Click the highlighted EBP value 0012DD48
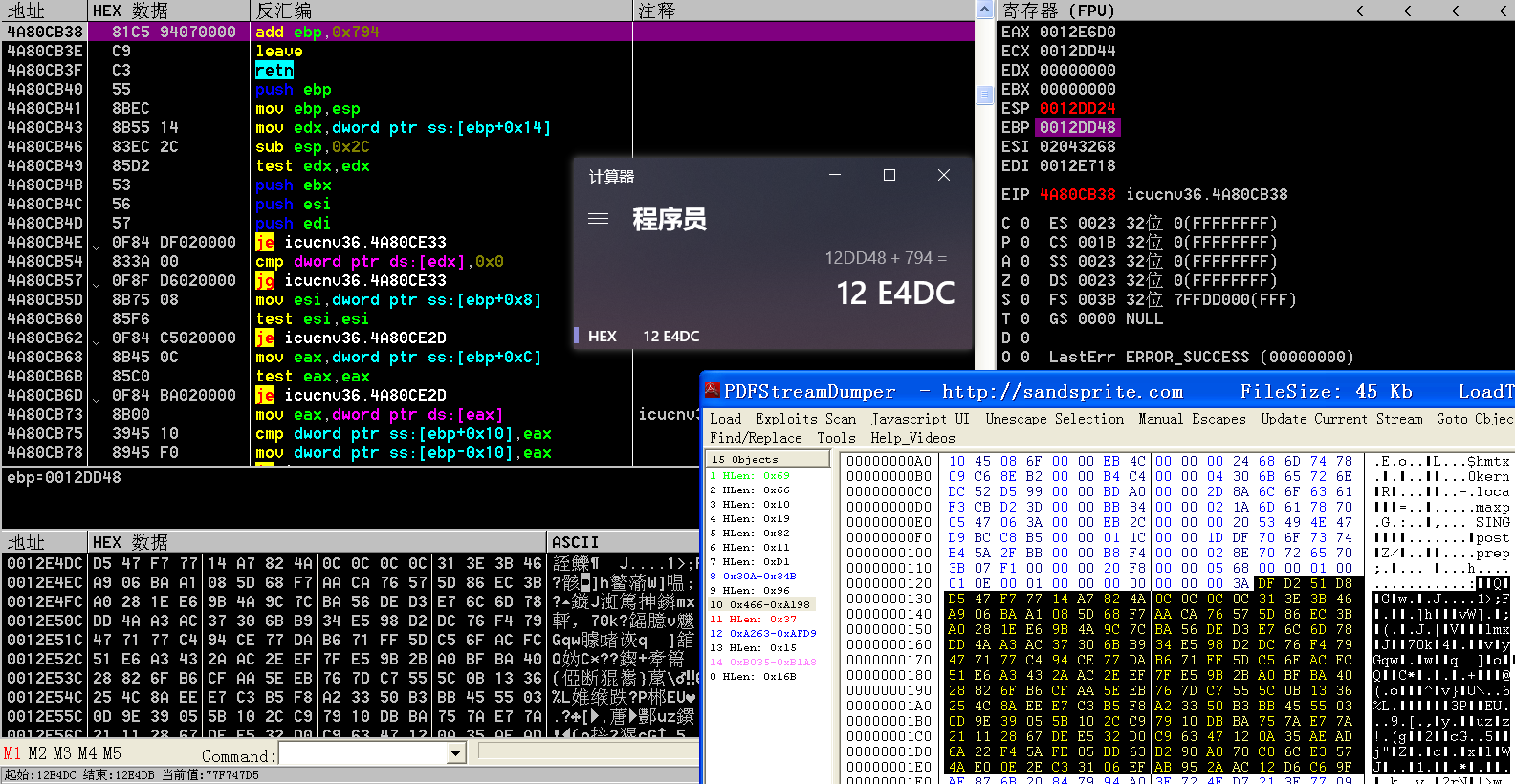This screenshot has height=784, width=1515. [x=1078, y=127]
